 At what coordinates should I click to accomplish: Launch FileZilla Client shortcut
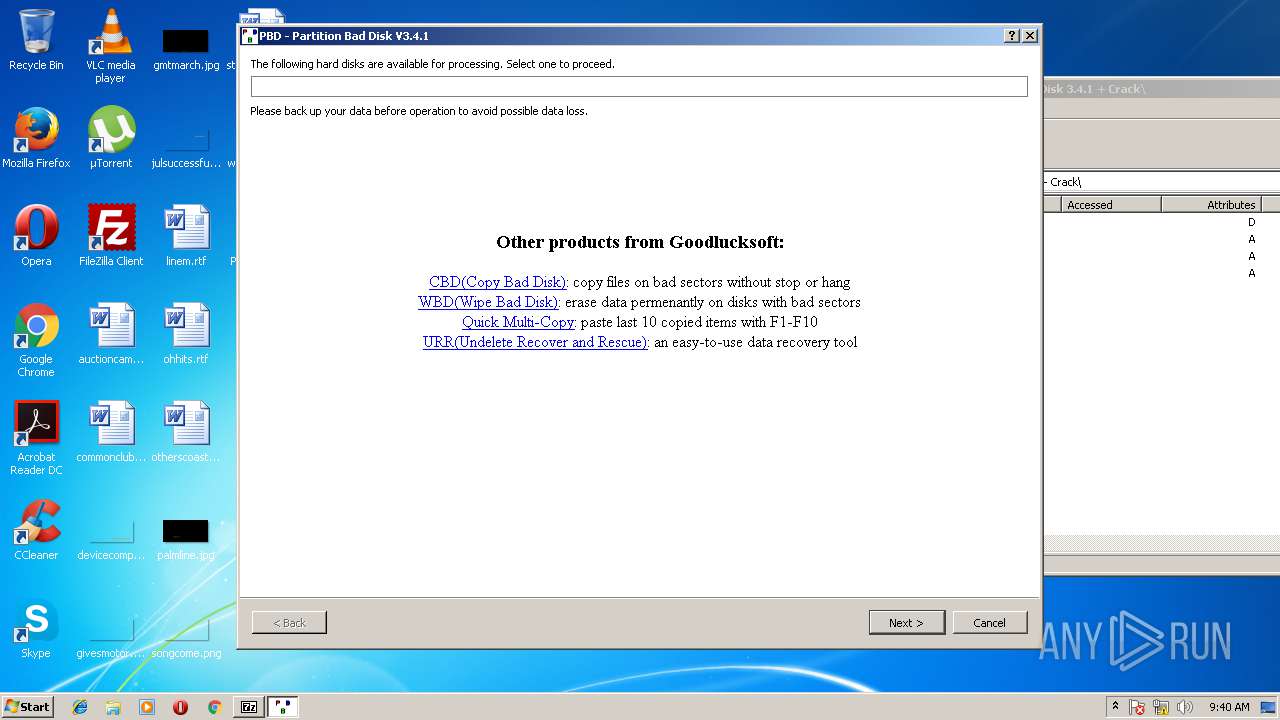click(110, 236)
